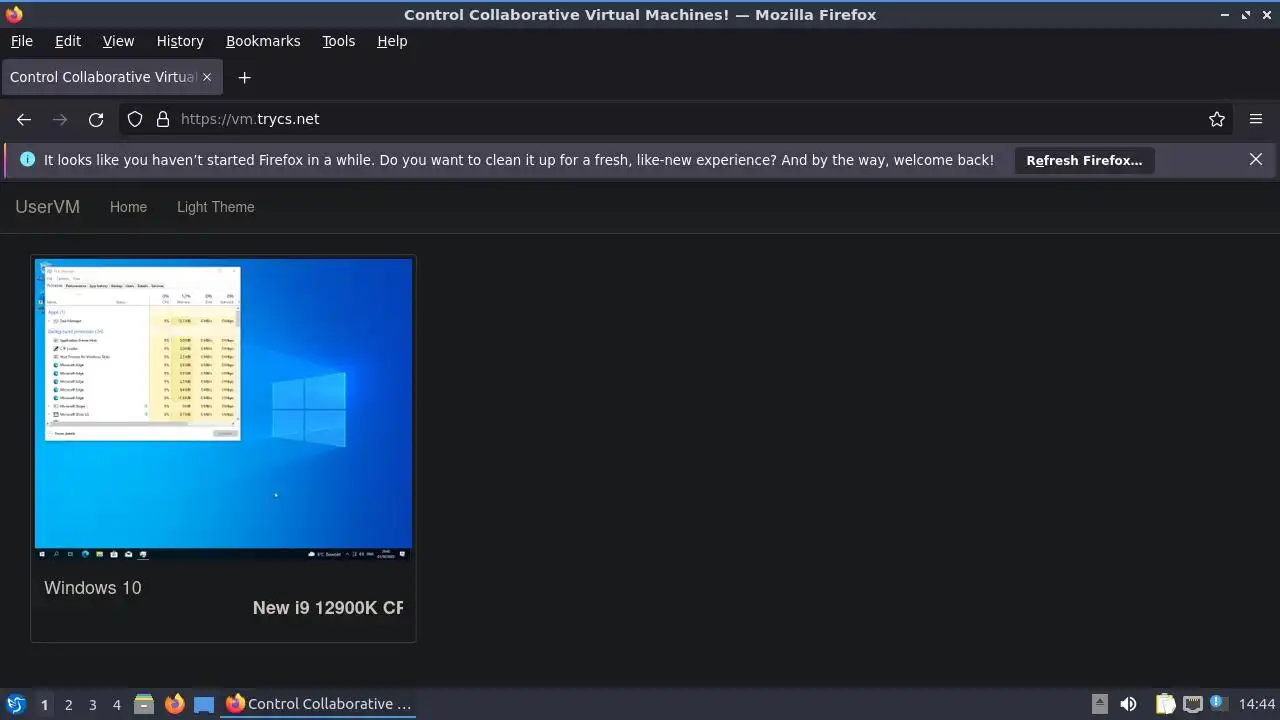Click the Windows 10 VM title

[x=93, y=588]
